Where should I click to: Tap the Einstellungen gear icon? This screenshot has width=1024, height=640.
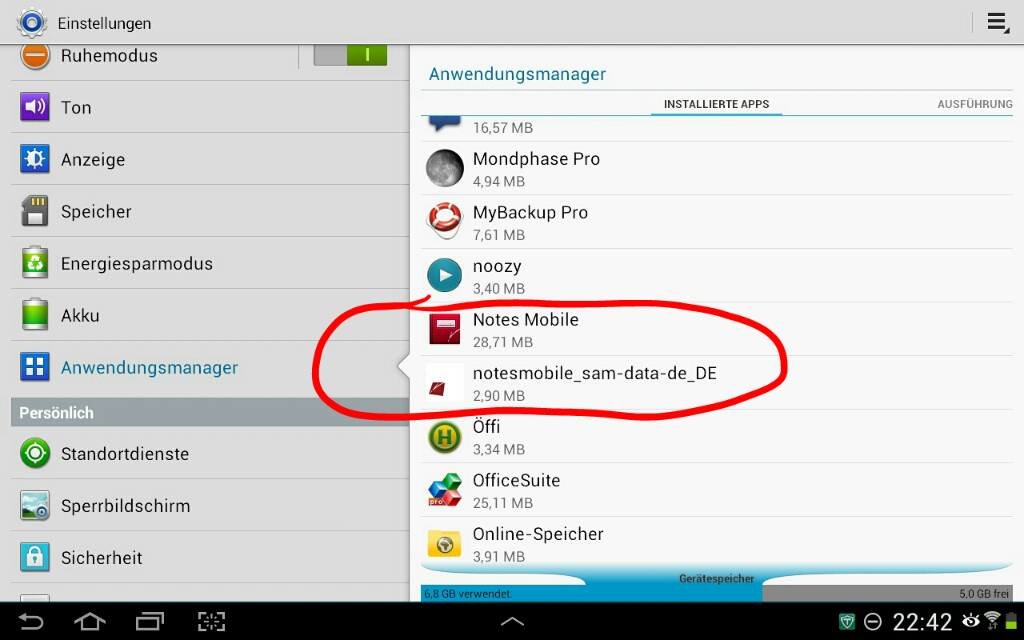tap(31, 23)
